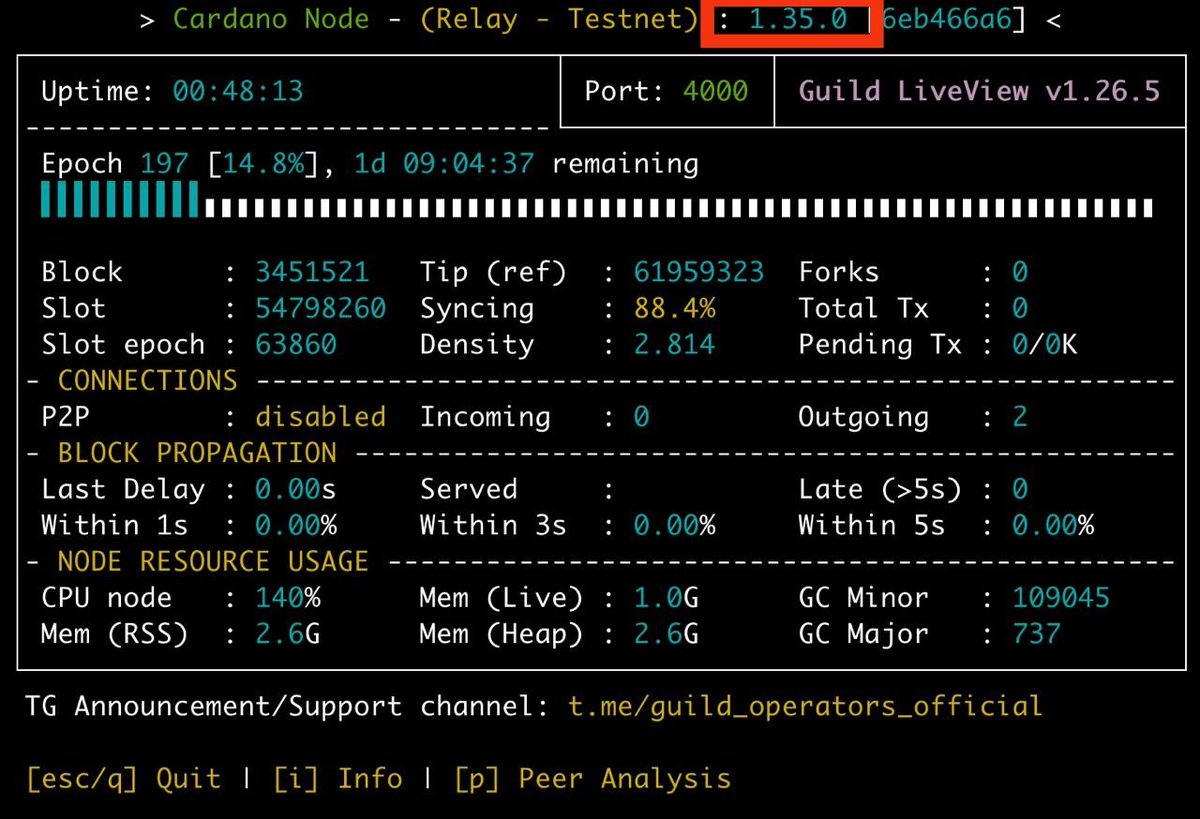This screenshot has height=819, width=1200.
Task: Click the Forks value
Action: (1020, 272)
